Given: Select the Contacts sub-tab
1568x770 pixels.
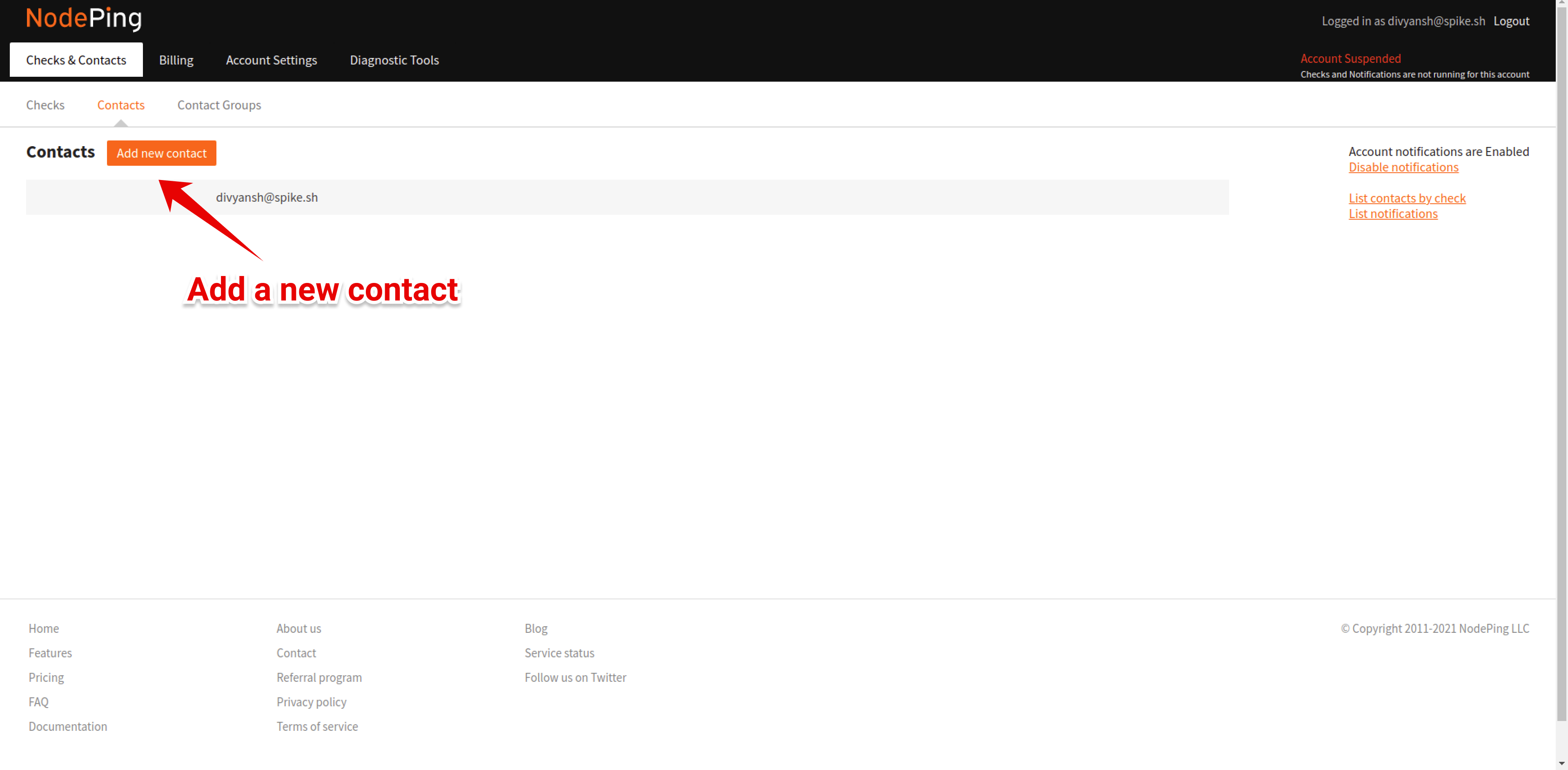Looking at the screenshot, I should (x=121, y=105).
